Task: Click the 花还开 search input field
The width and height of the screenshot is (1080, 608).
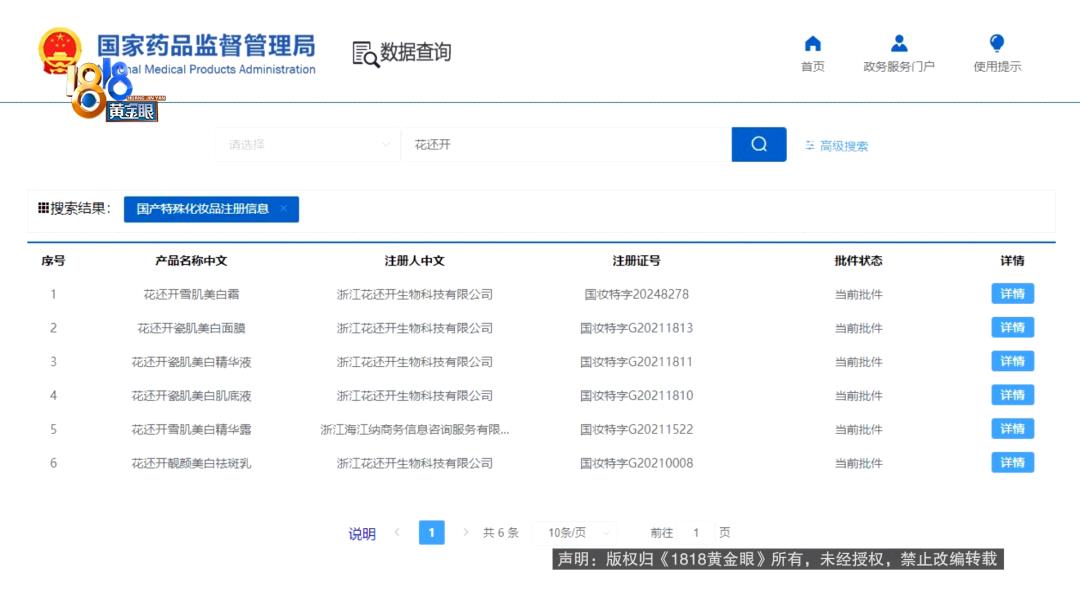Action: [x=566, y=145]
